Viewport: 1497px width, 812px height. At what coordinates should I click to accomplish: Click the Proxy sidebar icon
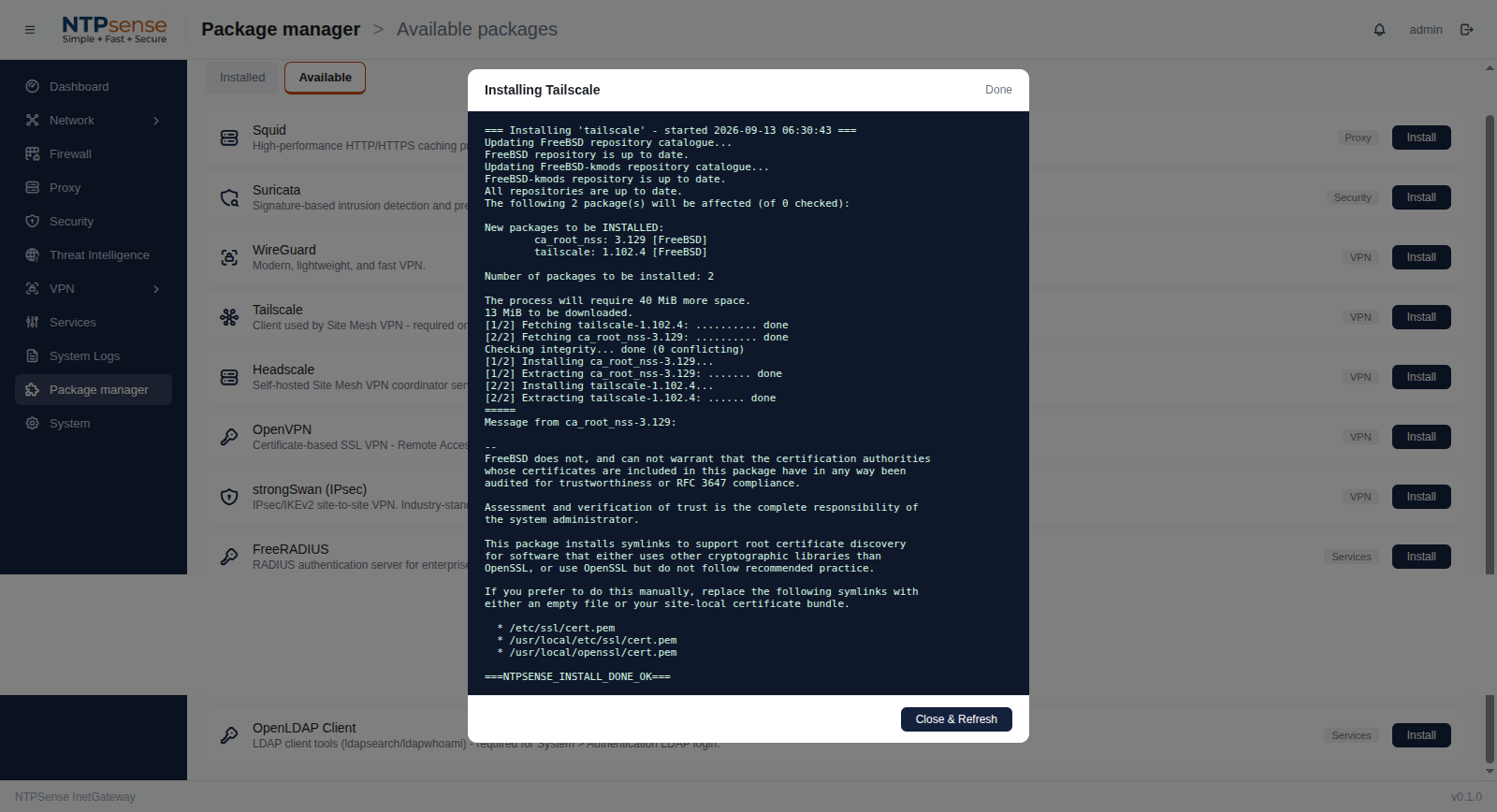pos(33,187)
